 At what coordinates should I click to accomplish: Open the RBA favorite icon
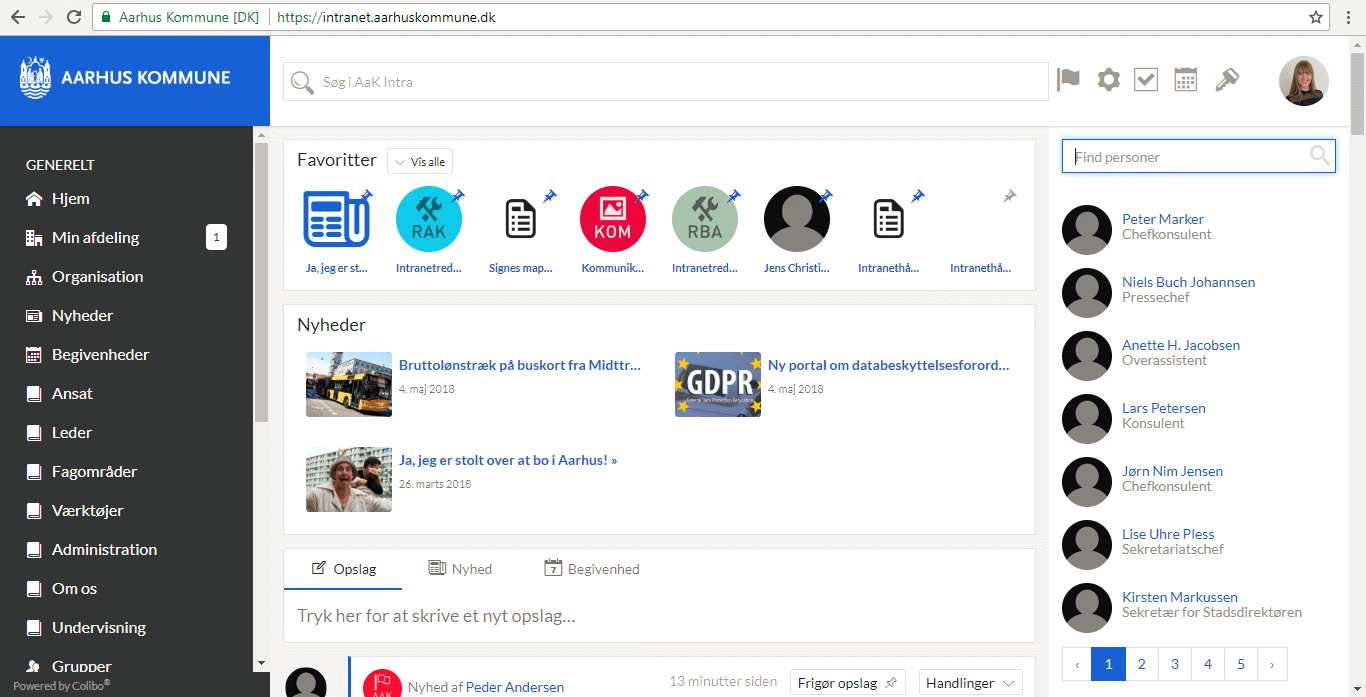[704, 219]
